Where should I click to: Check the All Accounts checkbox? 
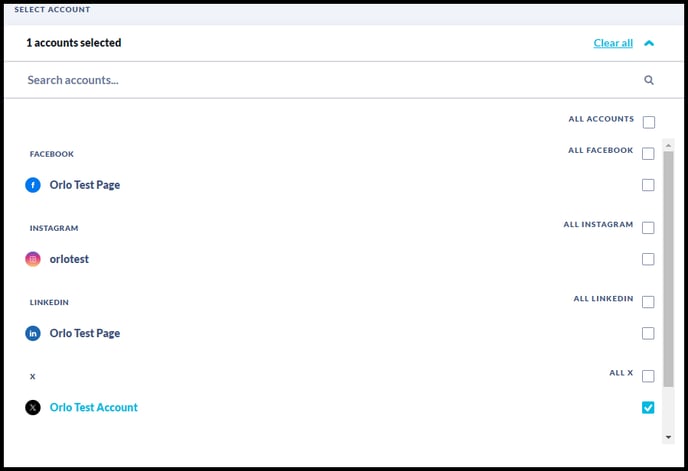(649, 122)
